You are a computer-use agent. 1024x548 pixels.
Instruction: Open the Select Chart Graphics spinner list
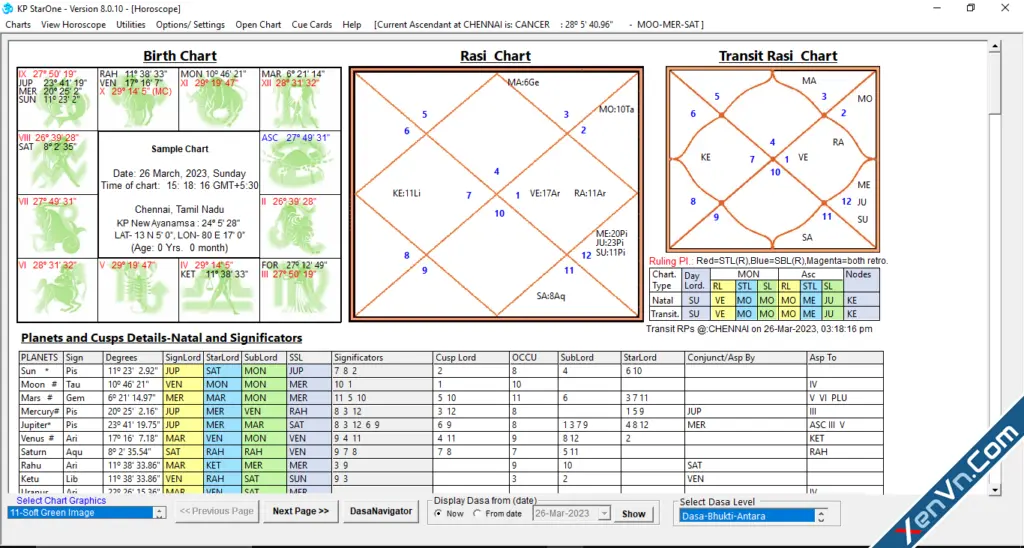pos(159,513)
